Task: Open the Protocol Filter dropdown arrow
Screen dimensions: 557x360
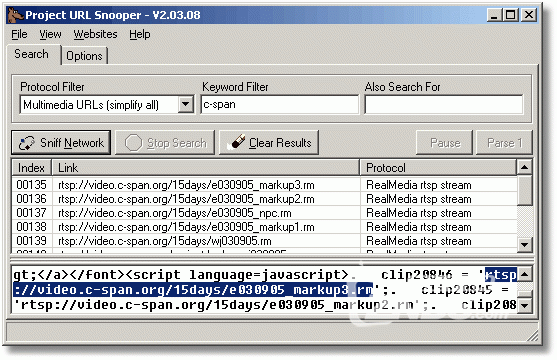Action: (x=186, y=104)
